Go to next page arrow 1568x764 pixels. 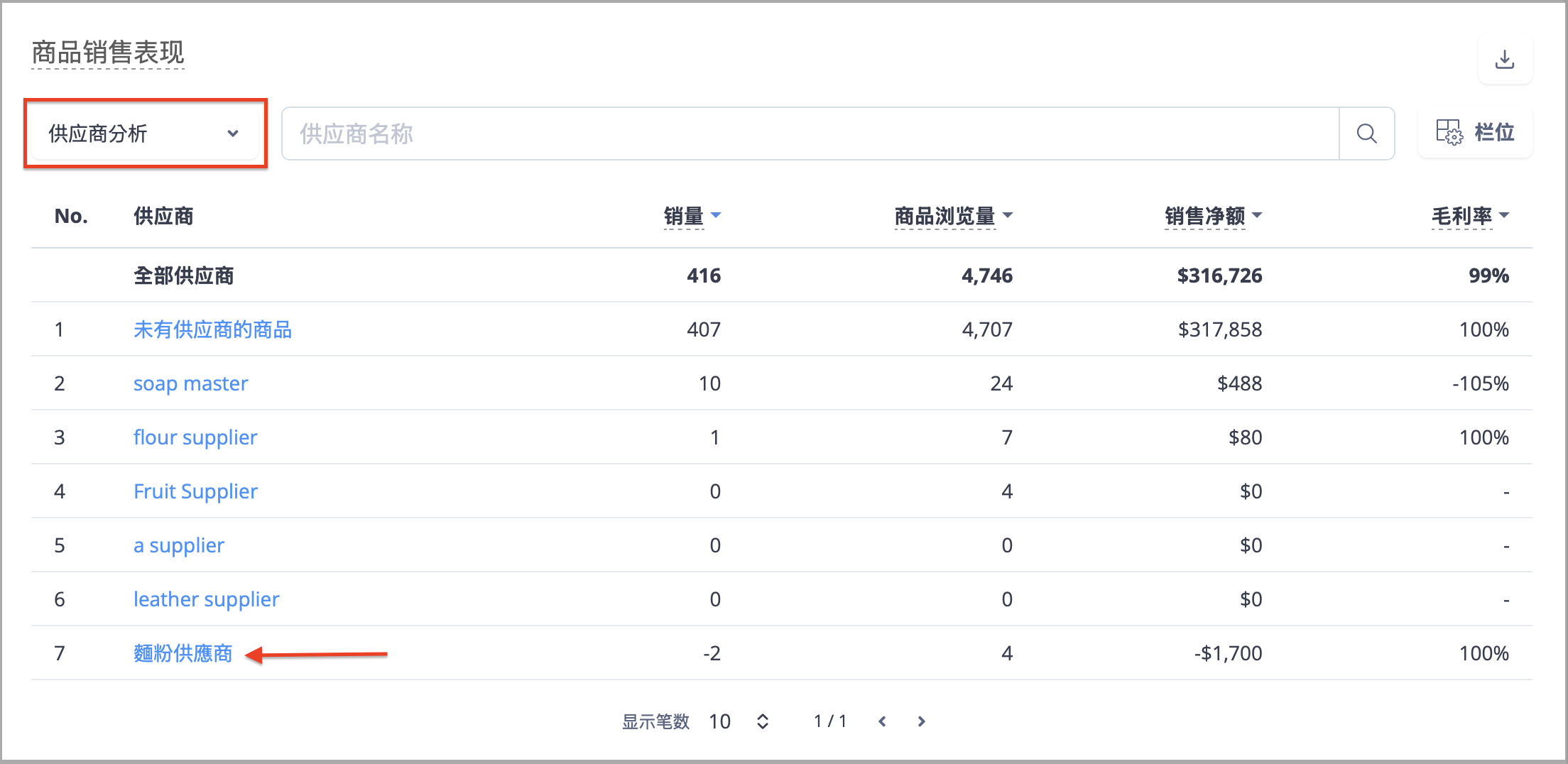click(x=921, y=721)
